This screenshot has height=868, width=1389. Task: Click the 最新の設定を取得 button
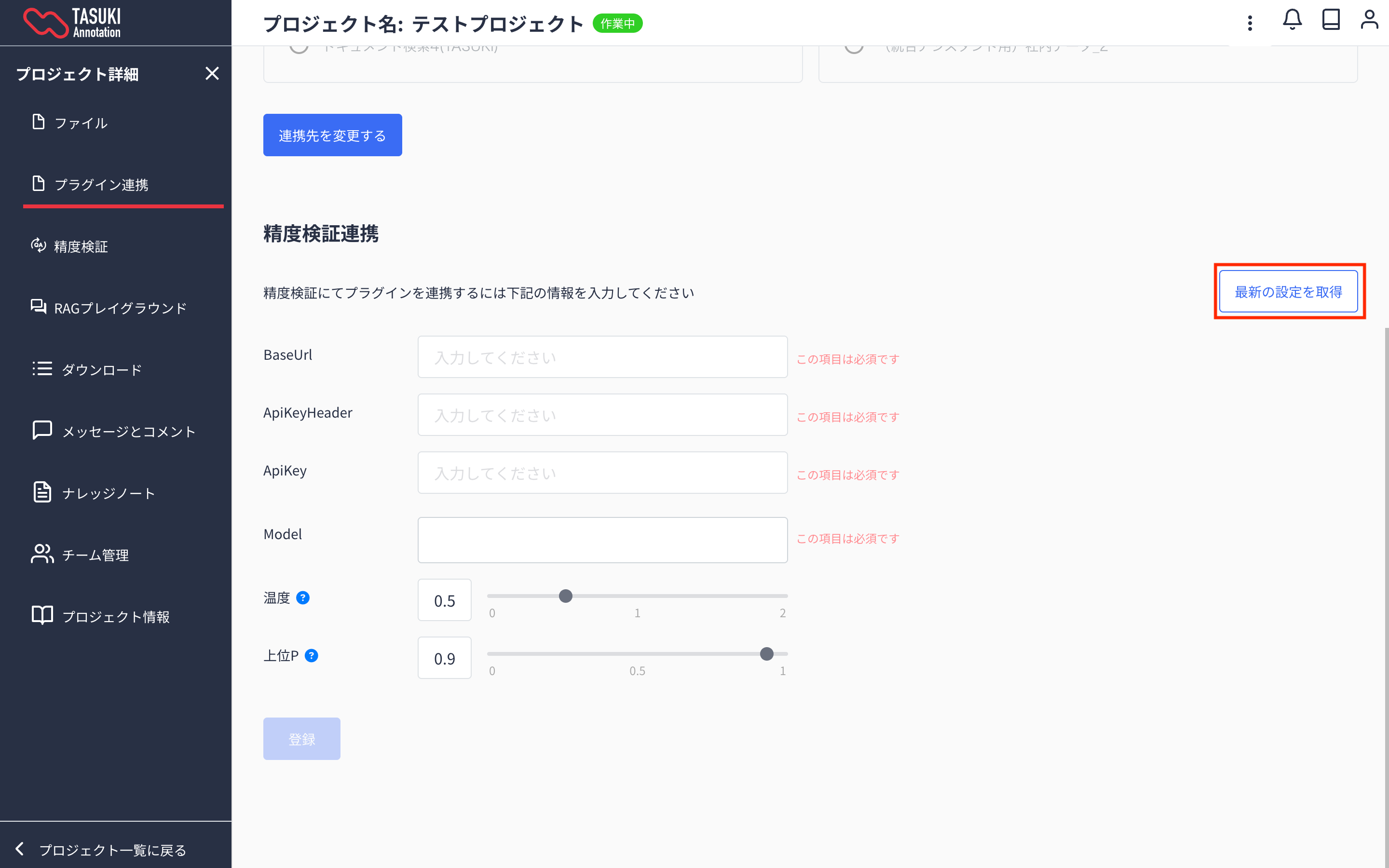click(1288, 292)
